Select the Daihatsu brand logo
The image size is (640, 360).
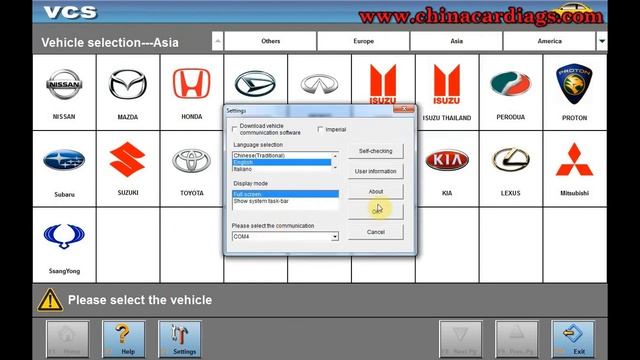(x=255, y=84)
